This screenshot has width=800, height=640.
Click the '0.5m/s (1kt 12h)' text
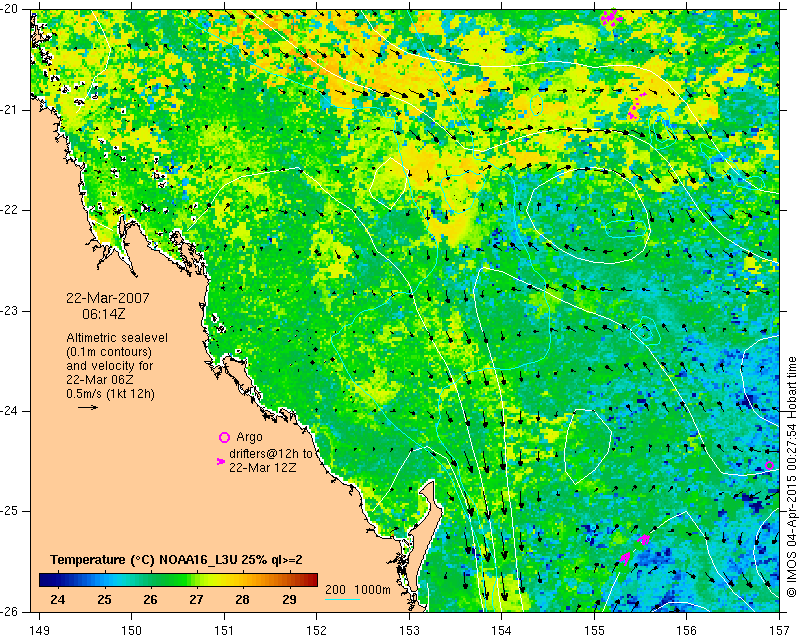110,394
